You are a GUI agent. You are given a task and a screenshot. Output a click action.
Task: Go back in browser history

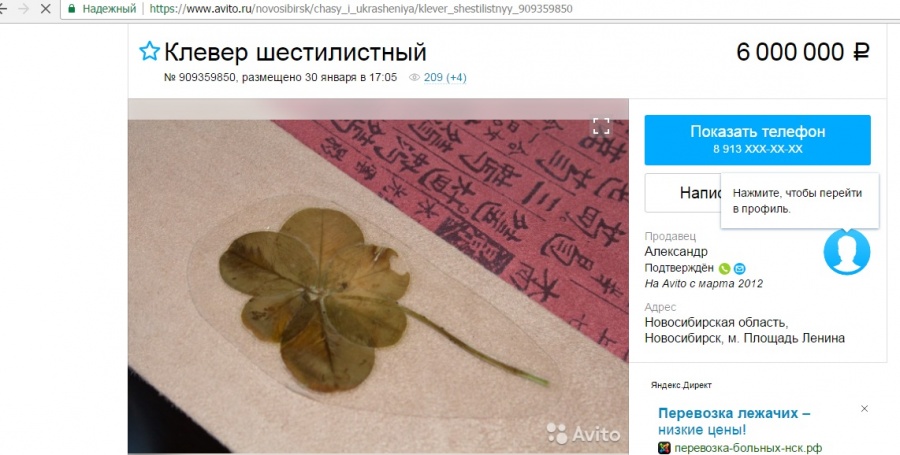coord(3,9)
